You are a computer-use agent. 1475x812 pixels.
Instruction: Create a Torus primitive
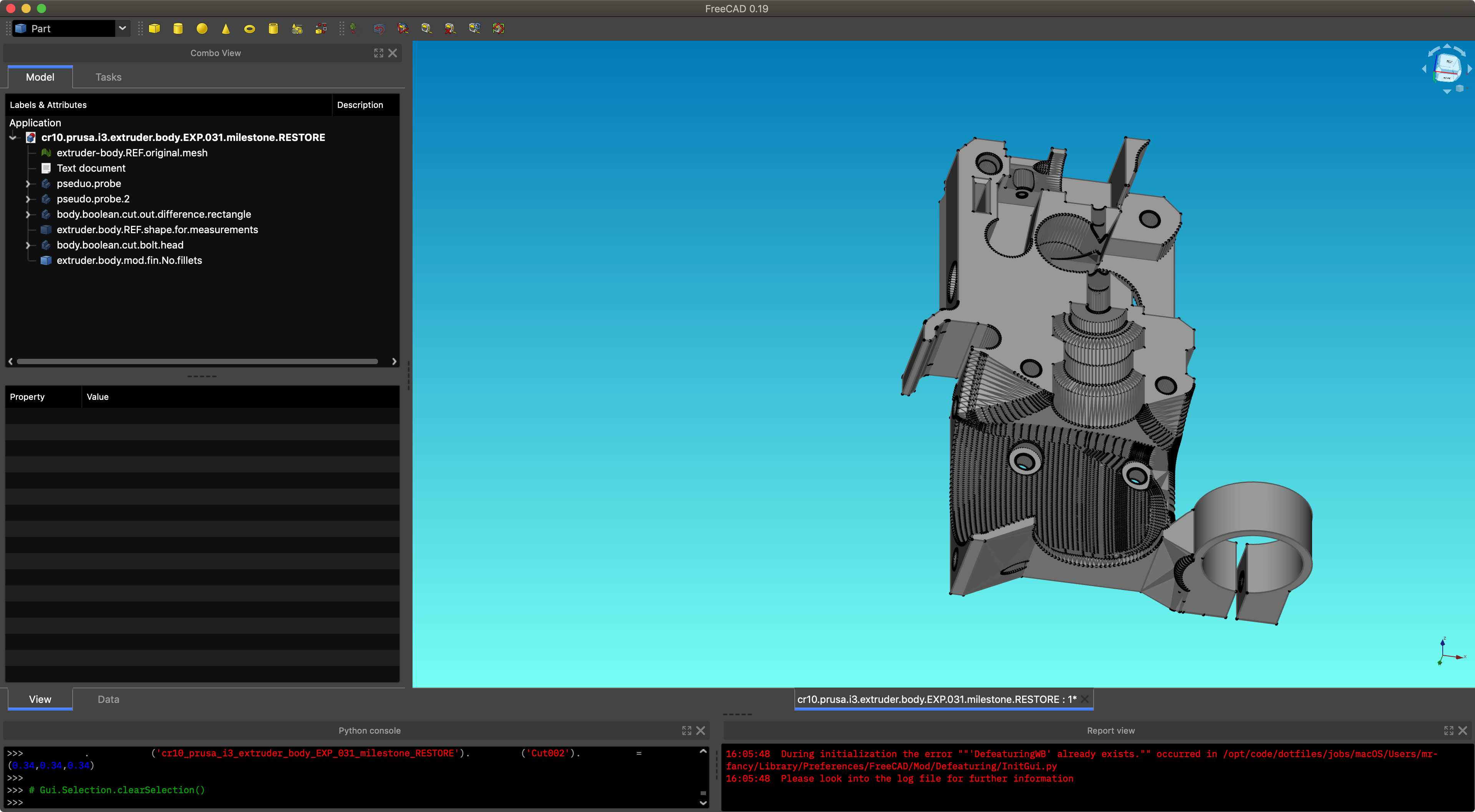tap(250, 29)
